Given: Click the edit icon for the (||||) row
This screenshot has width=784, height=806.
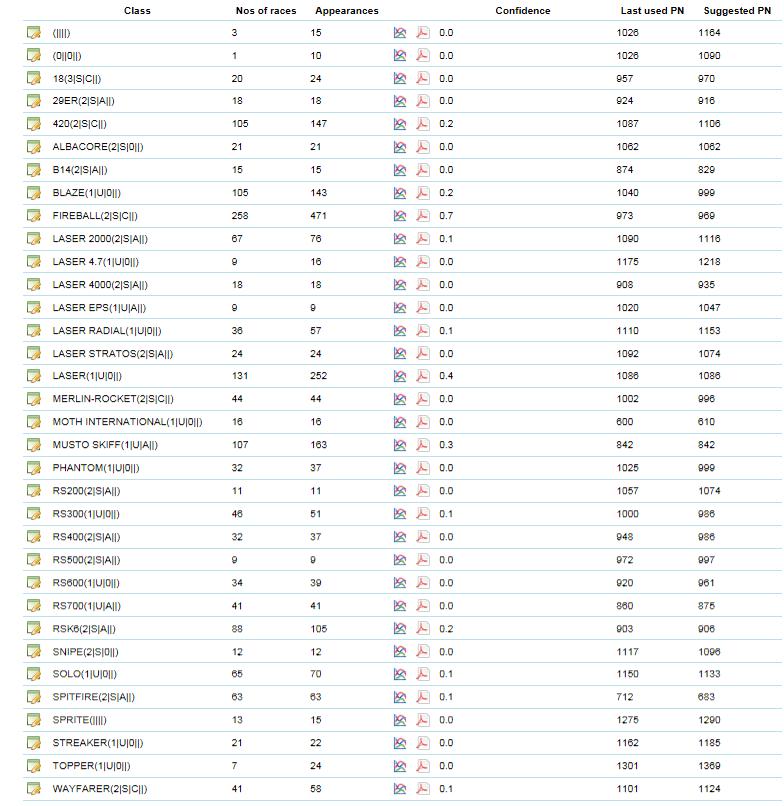Looking at the screenshot, I should click(x=34, y=33).
